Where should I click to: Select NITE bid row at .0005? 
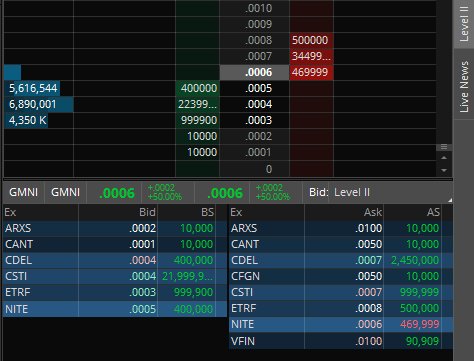click(115, 309)
